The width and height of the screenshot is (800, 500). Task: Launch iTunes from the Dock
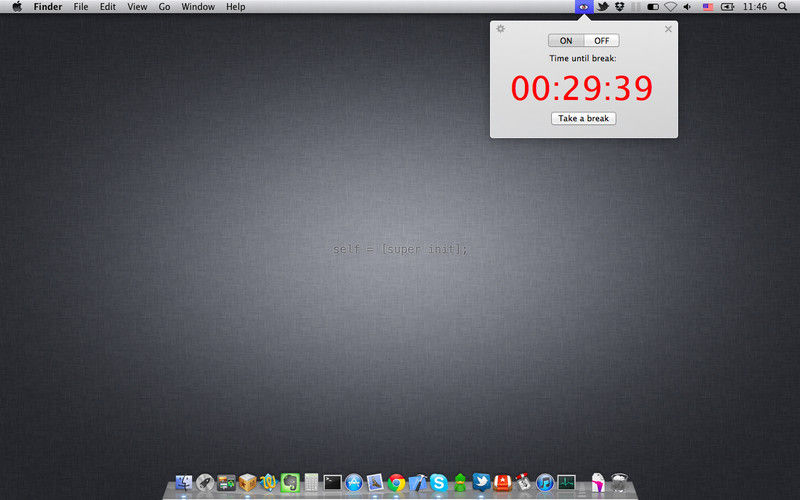point(545,482)
